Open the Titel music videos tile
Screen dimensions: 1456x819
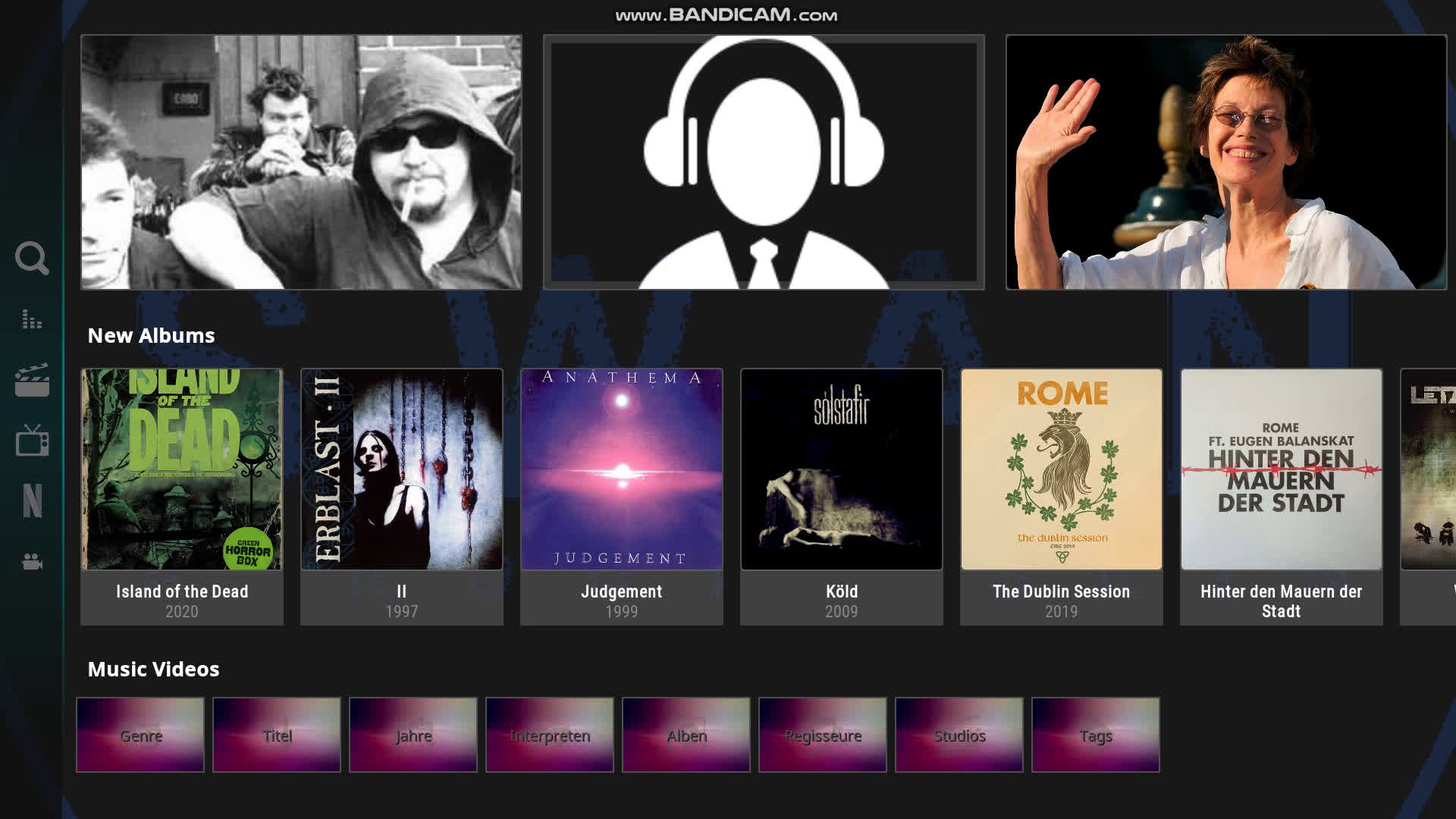click(x=277, y=735)
